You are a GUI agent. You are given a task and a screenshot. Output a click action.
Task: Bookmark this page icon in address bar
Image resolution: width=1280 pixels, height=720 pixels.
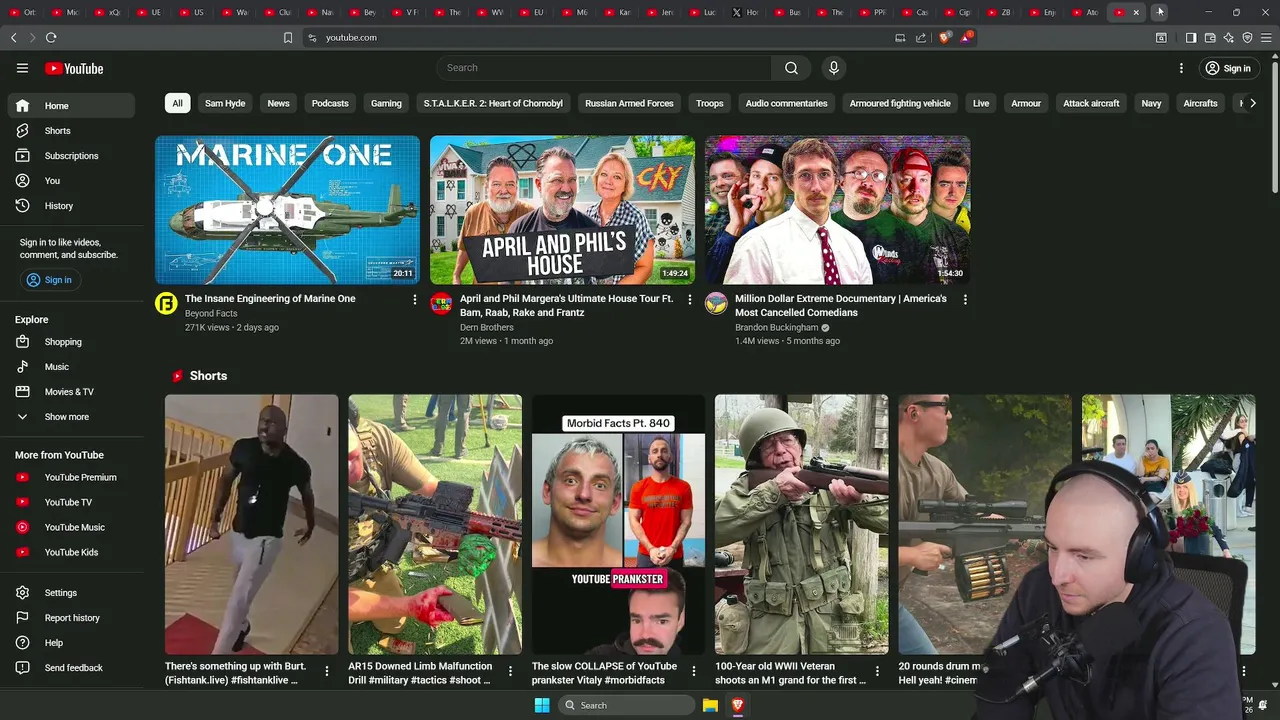[x=288, y=37]
